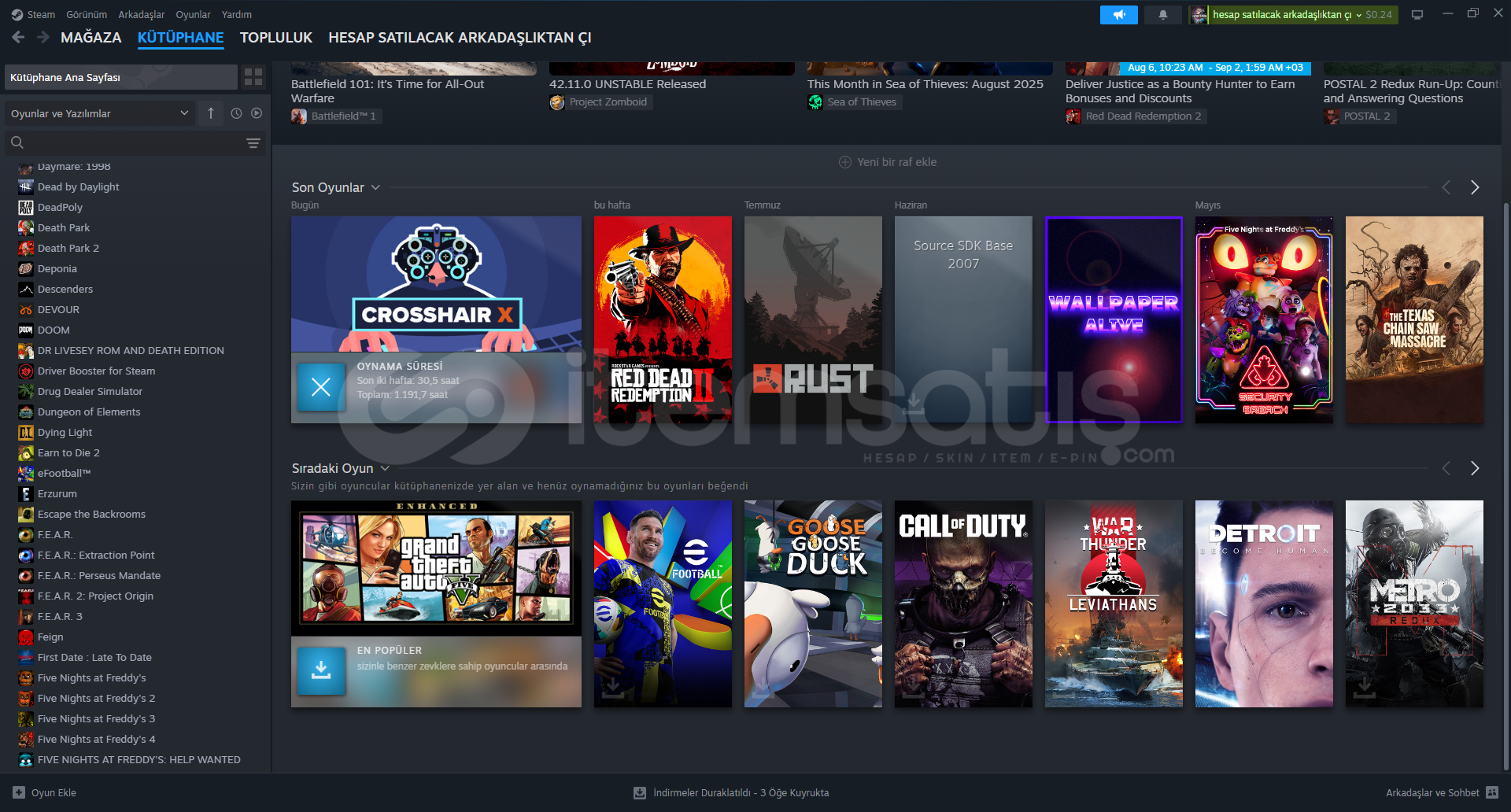Select the Wallpaper Alive cover
This screenshot has width=1511, height=812.
[1114, 319]
